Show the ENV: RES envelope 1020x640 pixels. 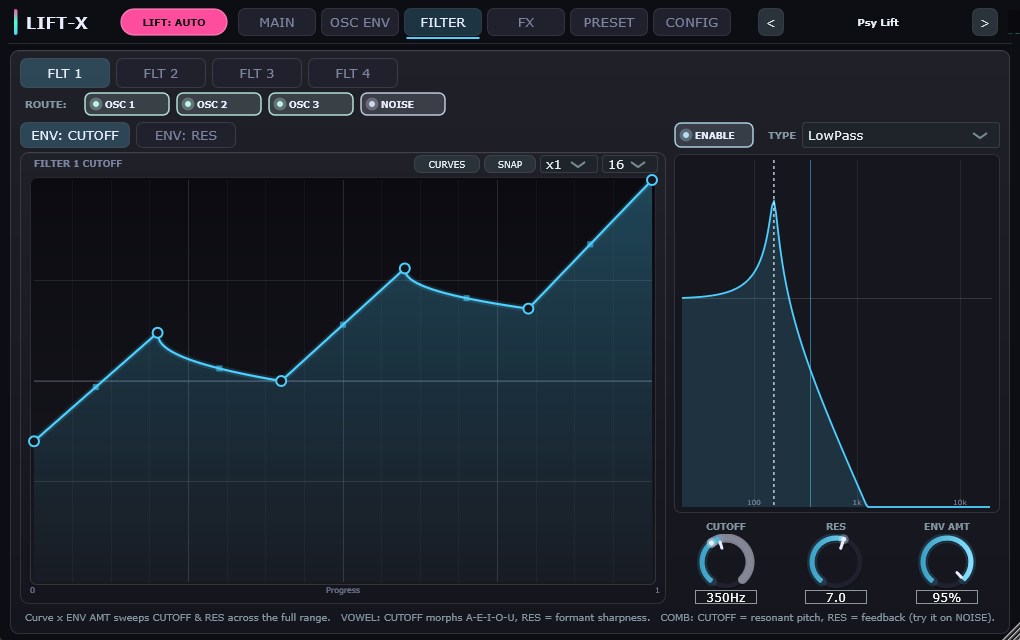185,135
